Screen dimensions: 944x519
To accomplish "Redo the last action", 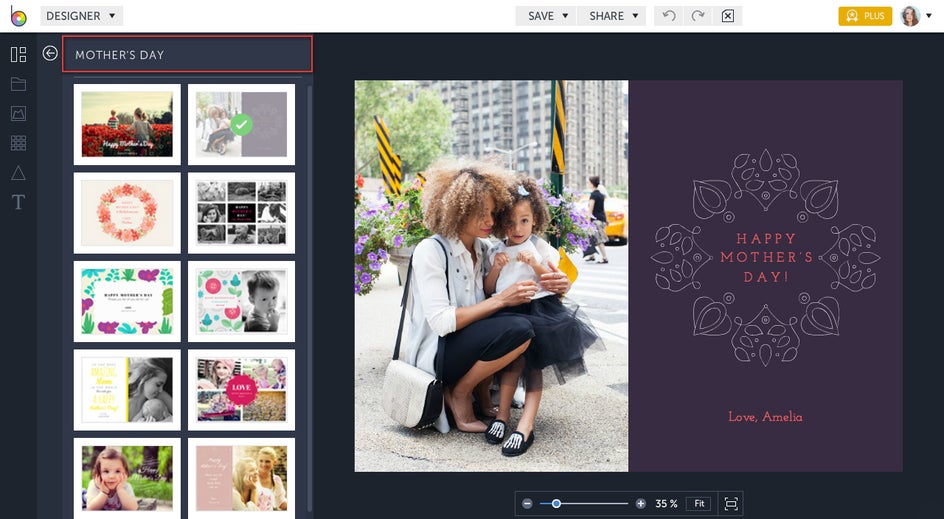I will [x=698, y=16].
